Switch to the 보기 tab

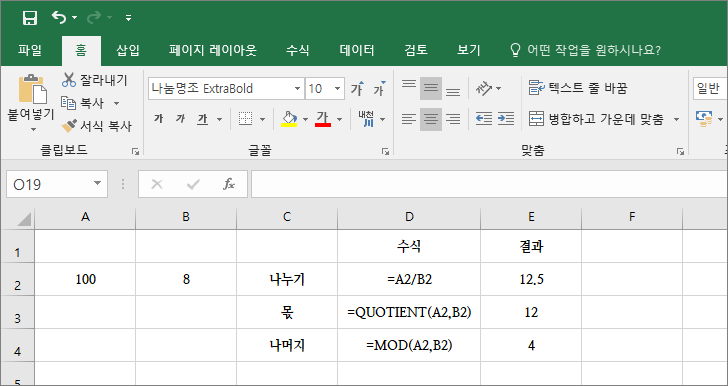[x=468, y=50]
